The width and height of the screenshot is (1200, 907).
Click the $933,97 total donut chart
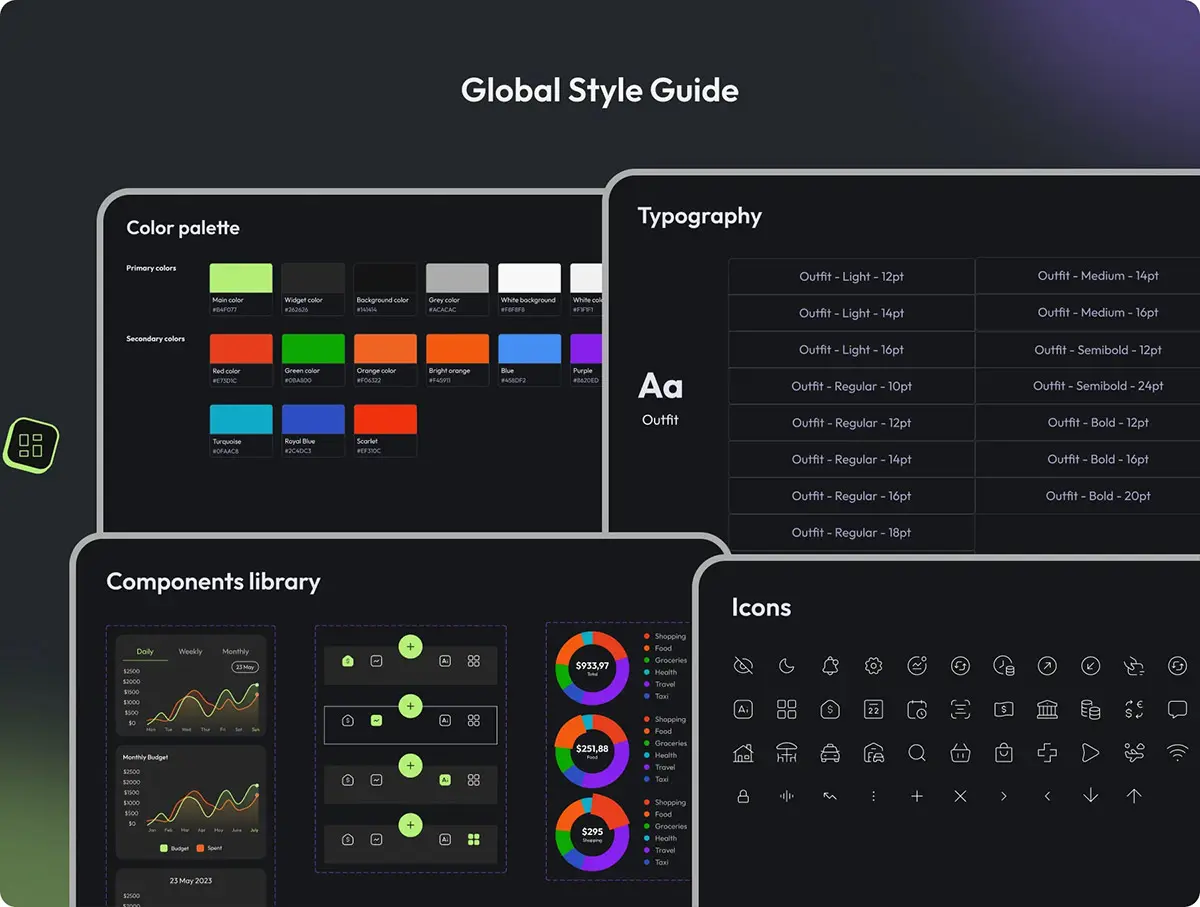pyautogui.click(x=592, y=668)
